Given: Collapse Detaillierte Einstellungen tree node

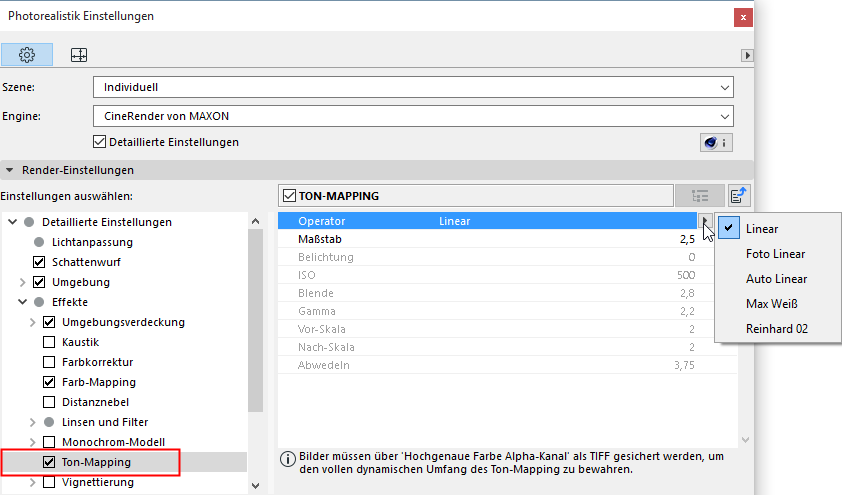Looking at the screenshot, I should point(12,222).
